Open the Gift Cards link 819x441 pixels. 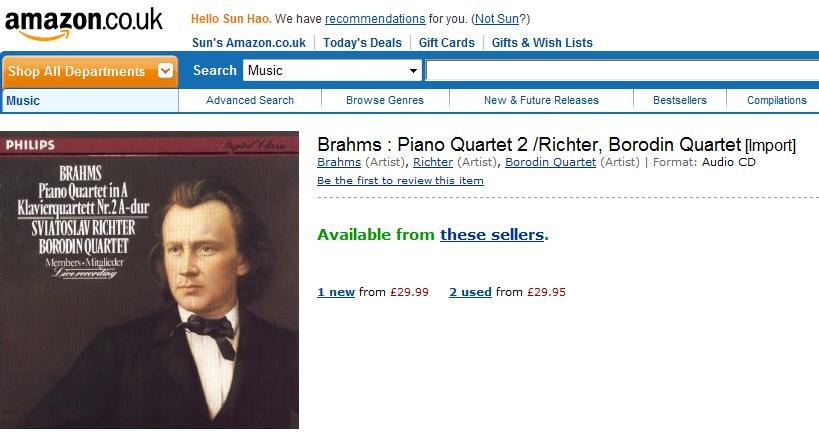click(x=447, y=43)
